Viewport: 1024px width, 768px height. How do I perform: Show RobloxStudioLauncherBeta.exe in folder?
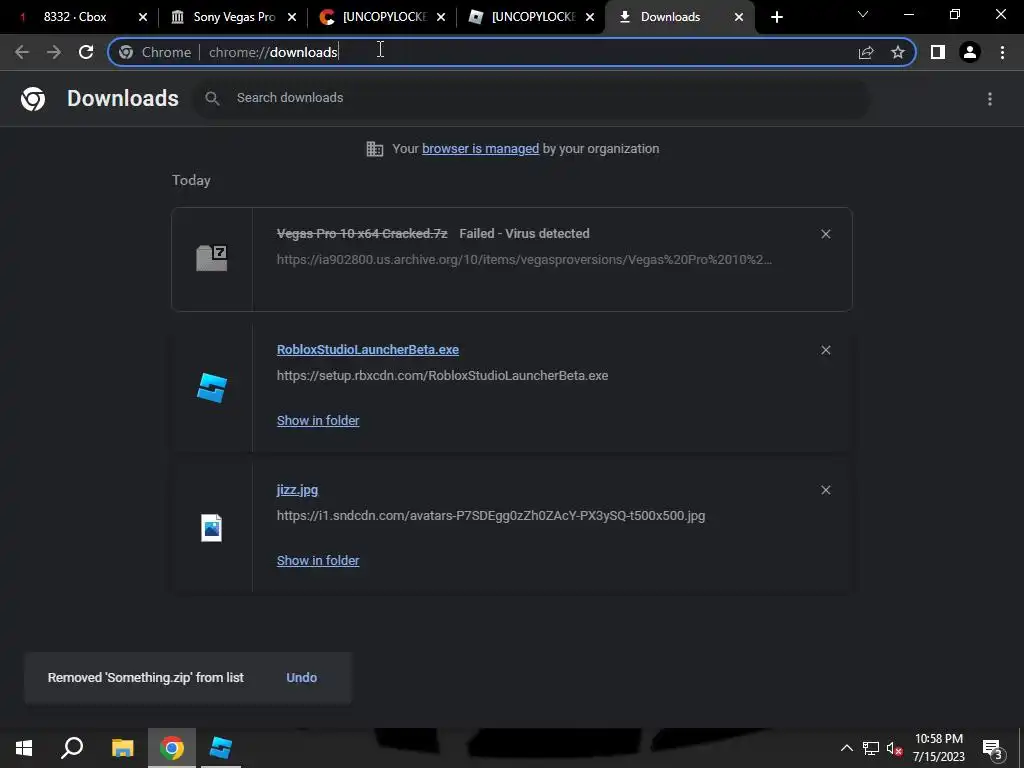[318, 421]
